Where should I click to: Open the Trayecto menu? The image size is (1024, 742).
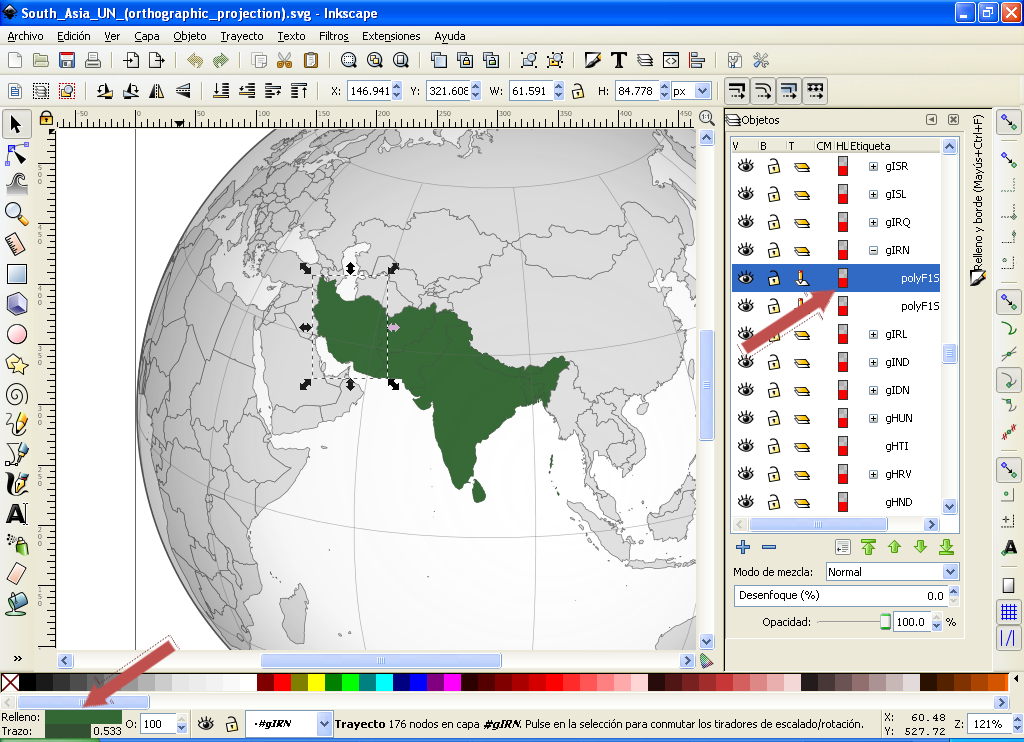(242, 36)
